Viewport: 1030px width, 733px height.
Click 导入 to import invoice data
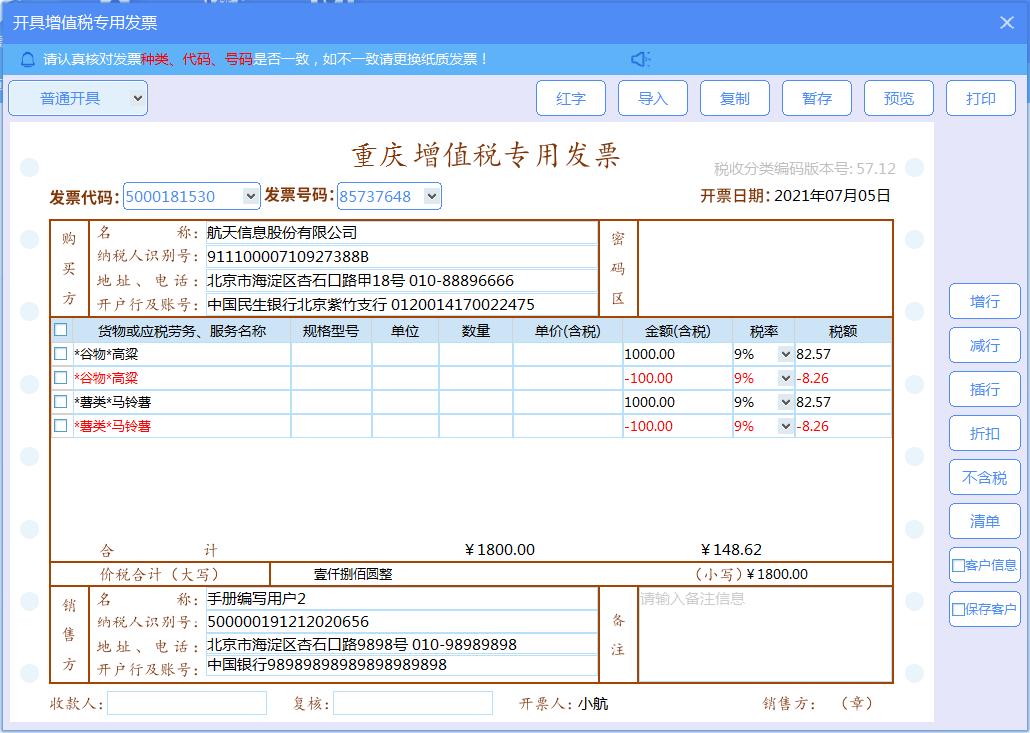click(x=653, y=98)
